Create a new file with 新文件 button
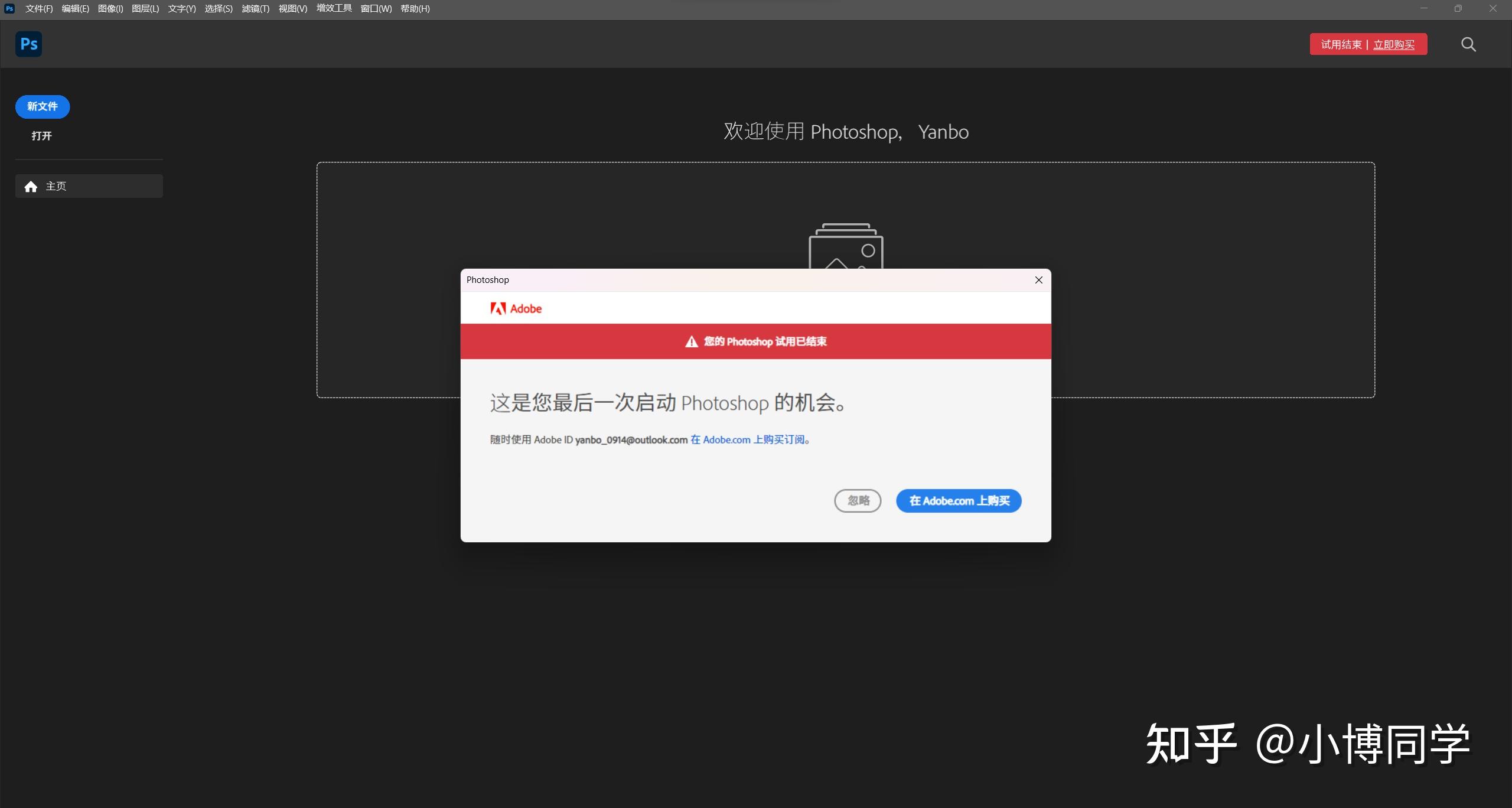 [x=42, y=106]
